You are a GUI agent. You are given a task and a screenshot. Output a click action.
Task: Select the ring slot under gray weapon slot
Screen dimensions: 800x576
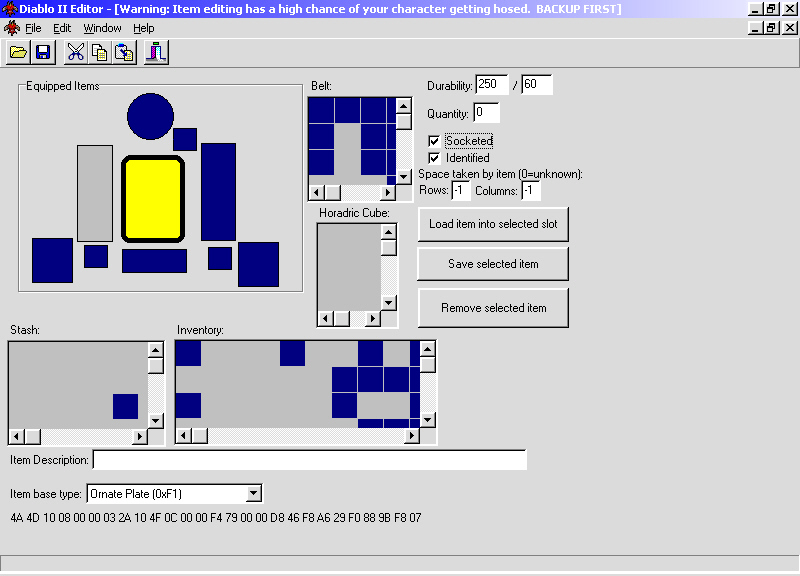coord(96,257)
